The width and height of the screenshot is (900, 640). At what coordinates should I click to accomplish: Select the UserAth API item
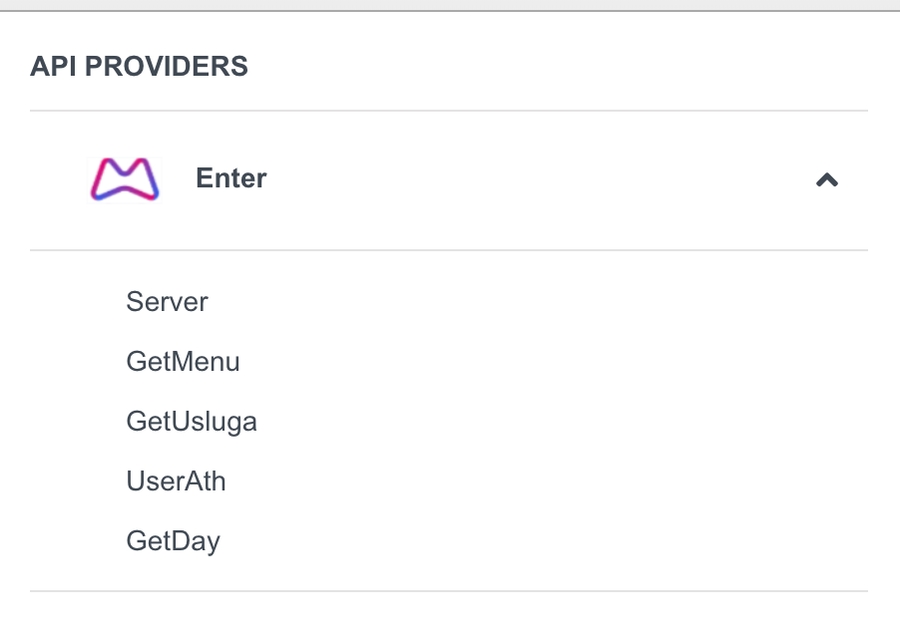[x=176, y=481]
